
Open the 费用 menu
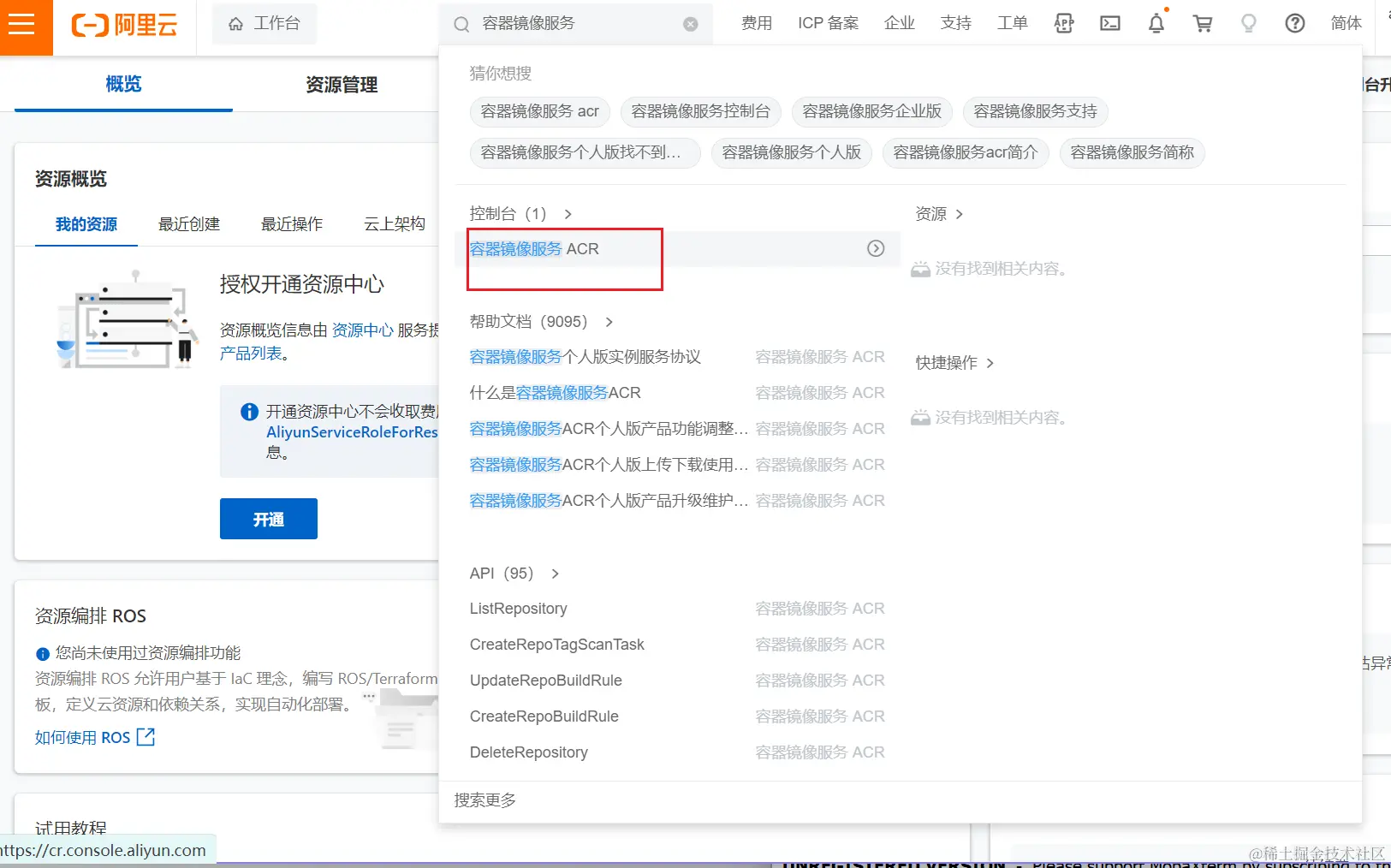tap(757, 23)
